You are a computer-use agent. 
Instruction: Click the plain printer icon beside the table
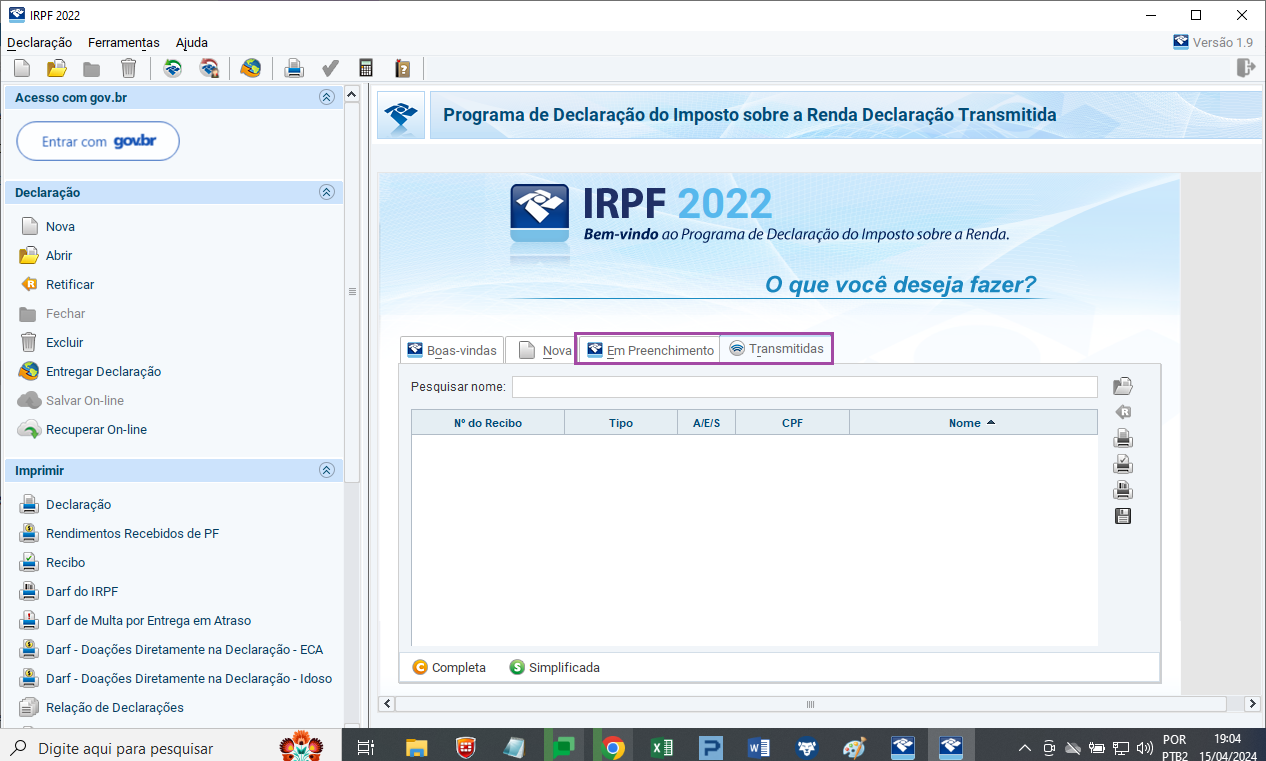tap(1123, 438)
